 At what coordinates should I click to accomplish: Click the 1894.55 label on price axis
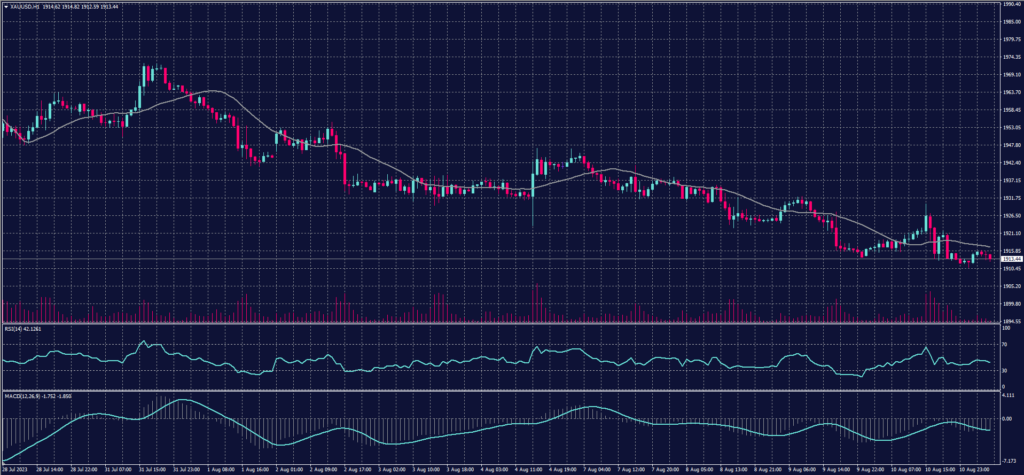coord(1009,321)
